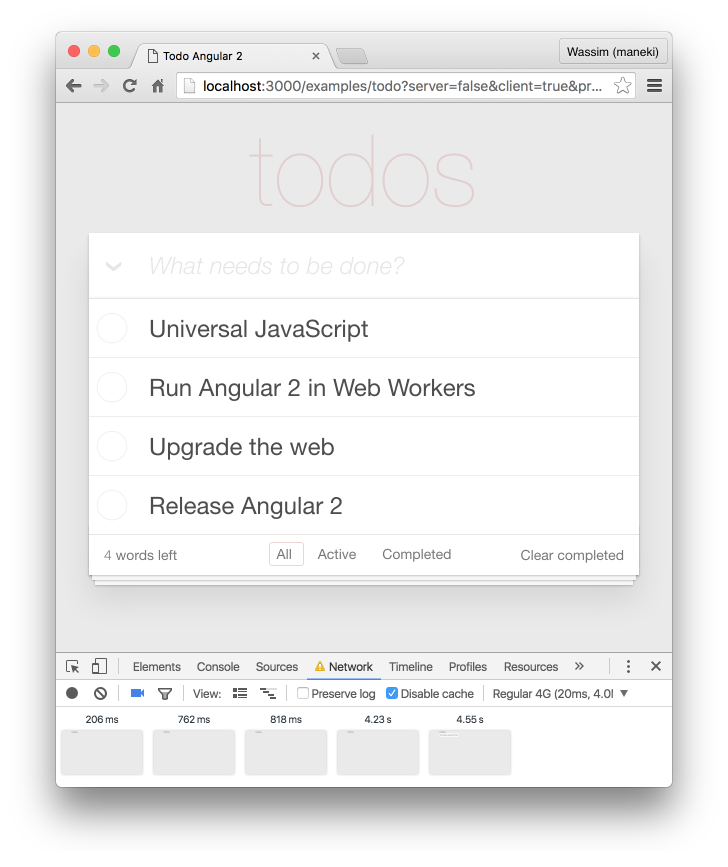Check off Upgrade the web todo

112,446
